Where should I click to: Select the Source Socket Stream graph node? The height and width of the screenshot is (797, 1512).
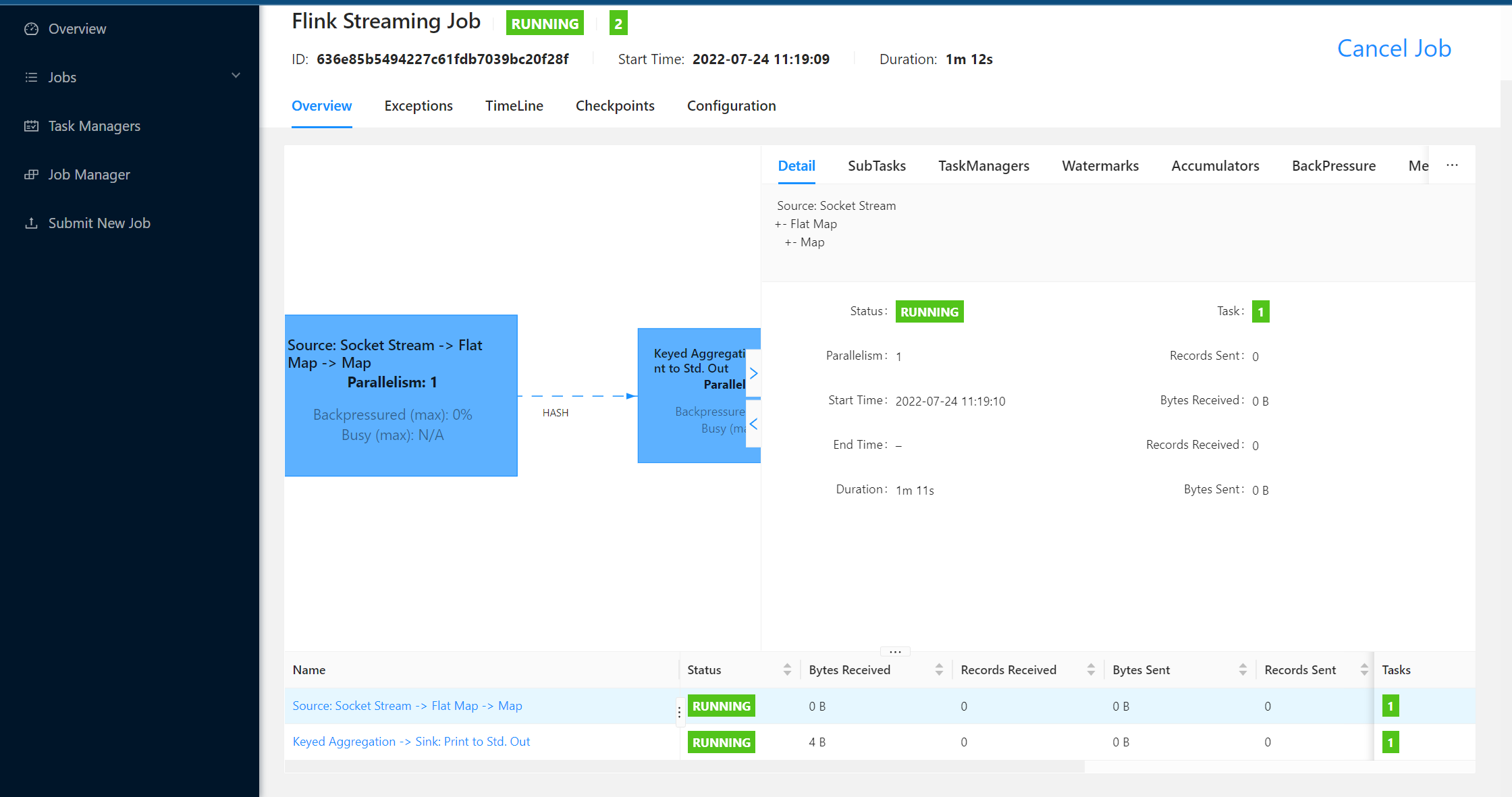(401, 395)
